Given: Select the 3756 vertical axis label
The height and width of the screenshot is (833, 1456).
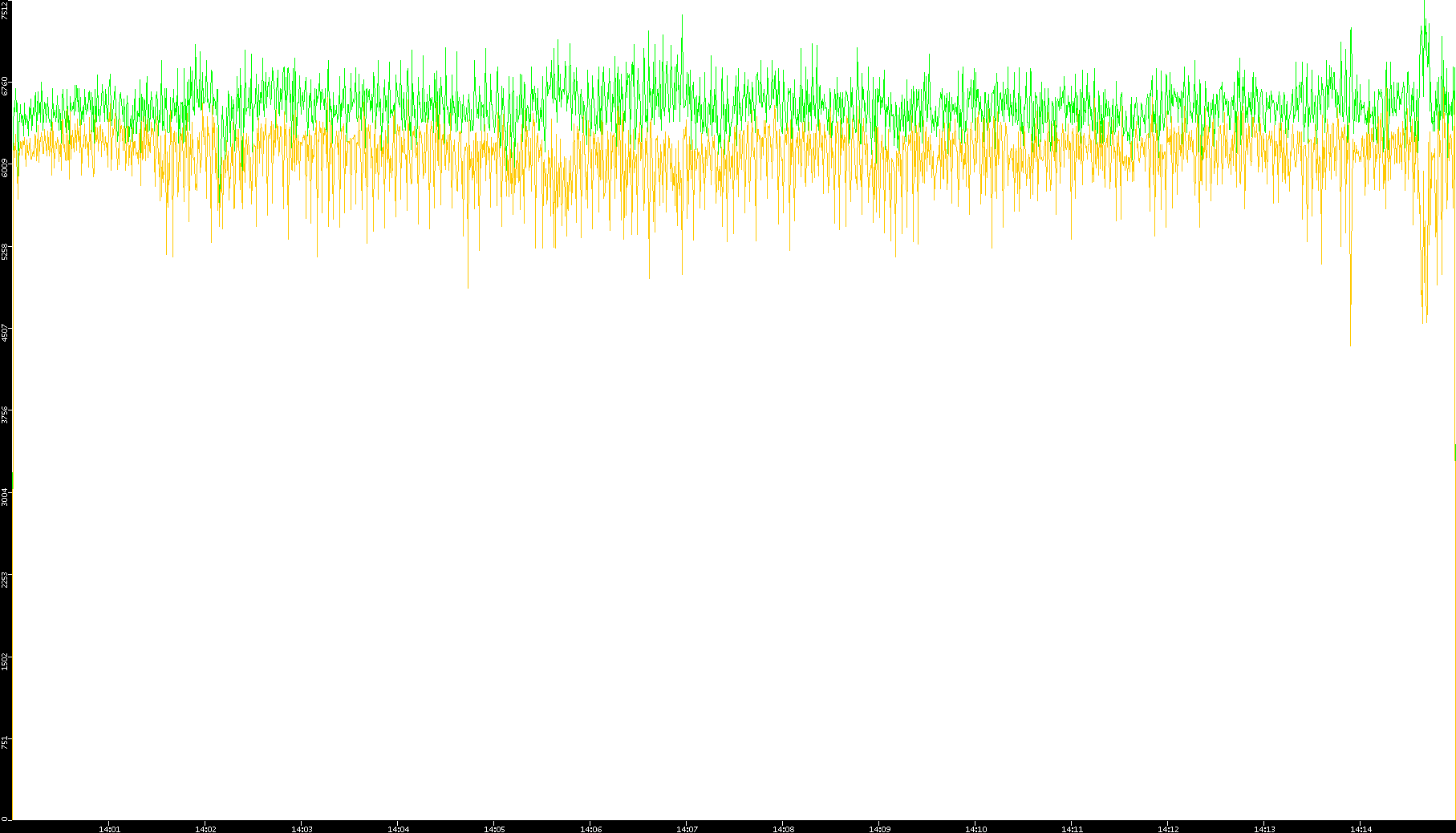Looking at the screenshot, I should [x=5, y=414].
